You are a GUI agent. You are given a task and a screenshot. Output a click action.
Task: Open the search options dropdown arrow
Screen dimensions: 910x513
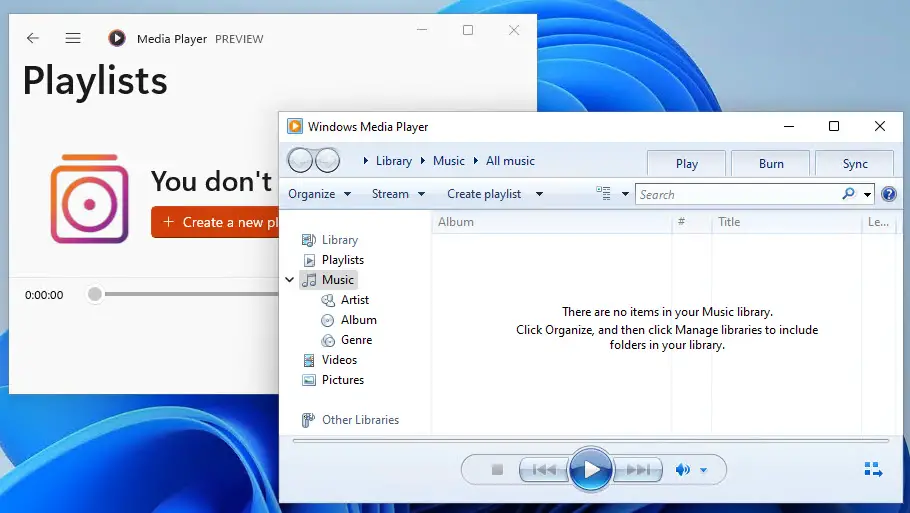pos(867,194)
